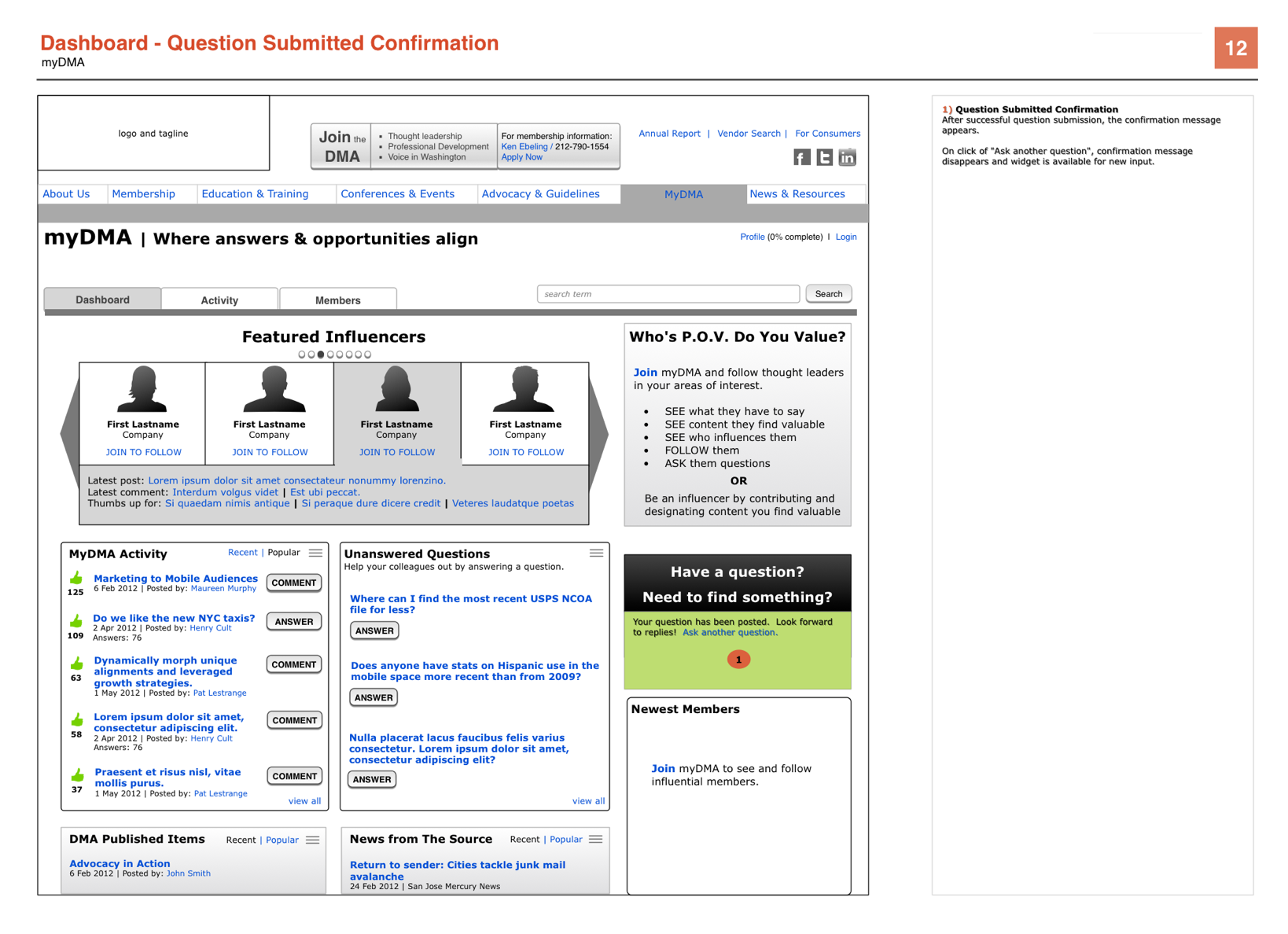This screenshot has height=934, width=1288.
Task: Open the Membership menu
Action: pyautogui.click(x=143, y=194)
